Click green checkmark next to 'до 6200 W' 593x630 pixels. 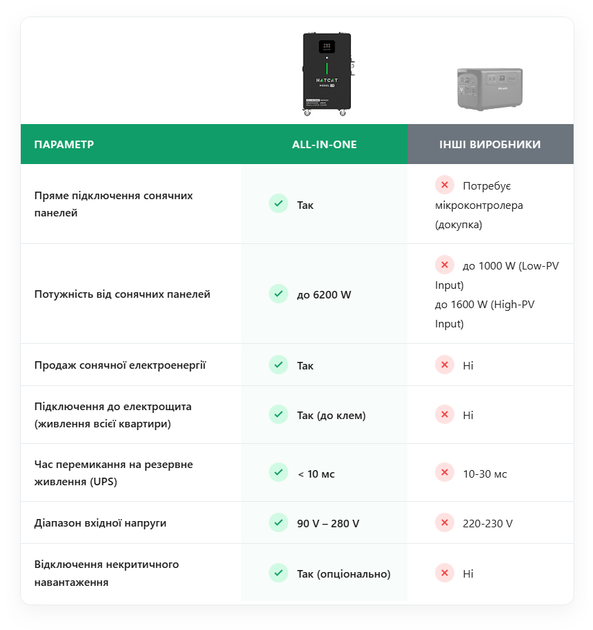click(x=278, y=294)
